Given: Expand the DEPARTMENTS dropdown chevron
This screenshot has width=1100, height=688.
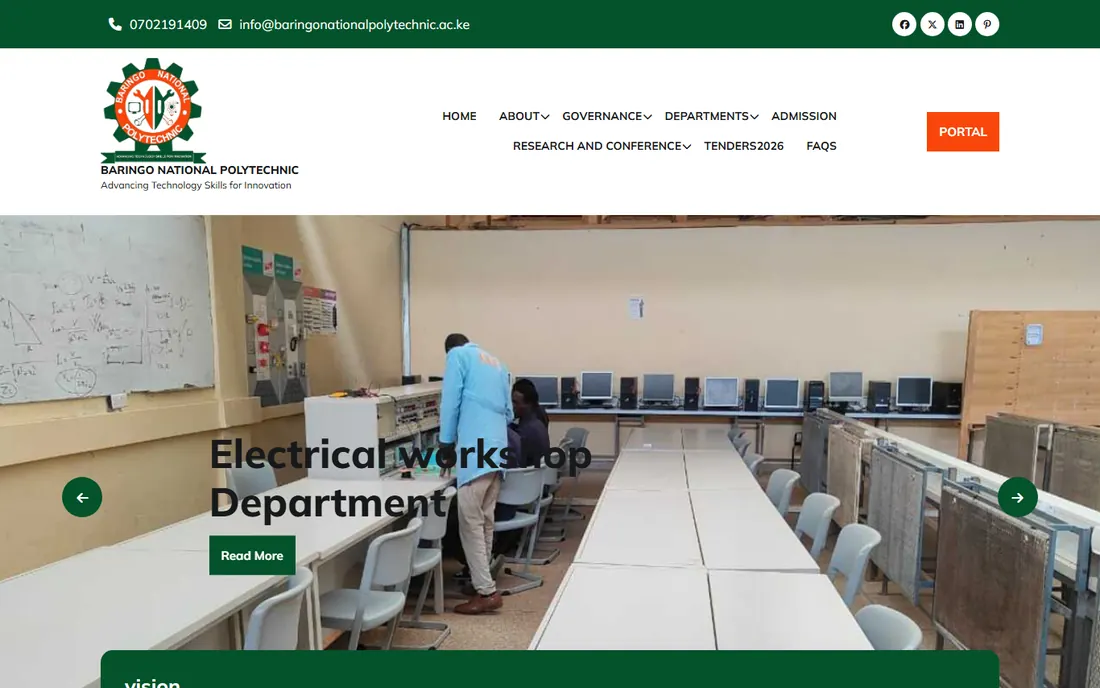Looking at the screenshot, I should tap(754, 117).
